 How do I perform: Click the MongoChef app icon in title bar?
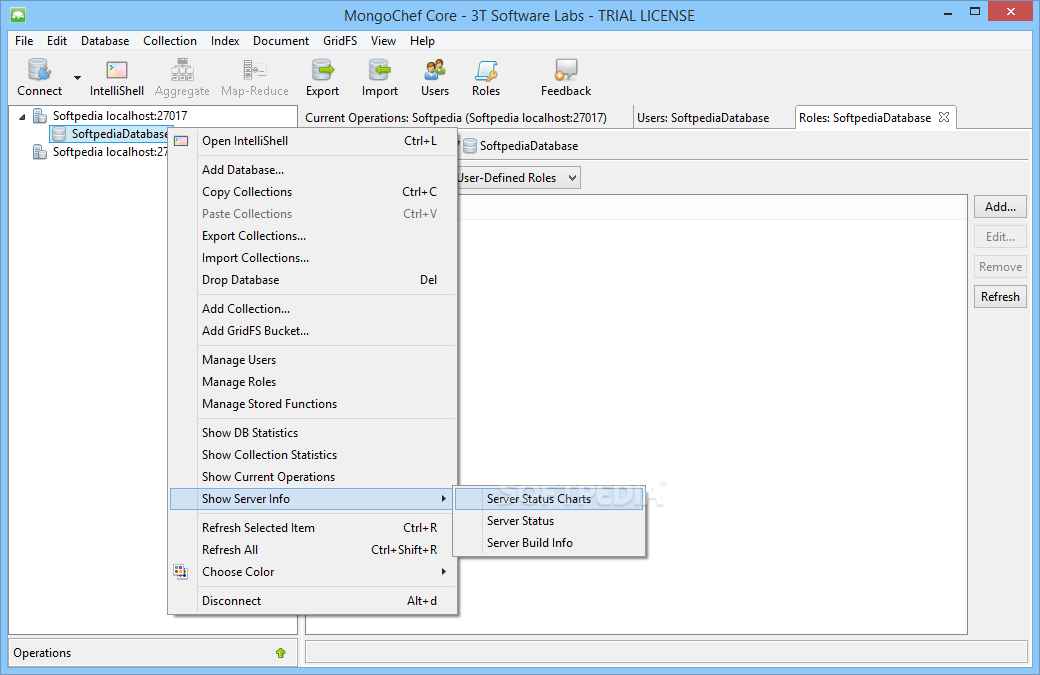[x=18, y=15]
